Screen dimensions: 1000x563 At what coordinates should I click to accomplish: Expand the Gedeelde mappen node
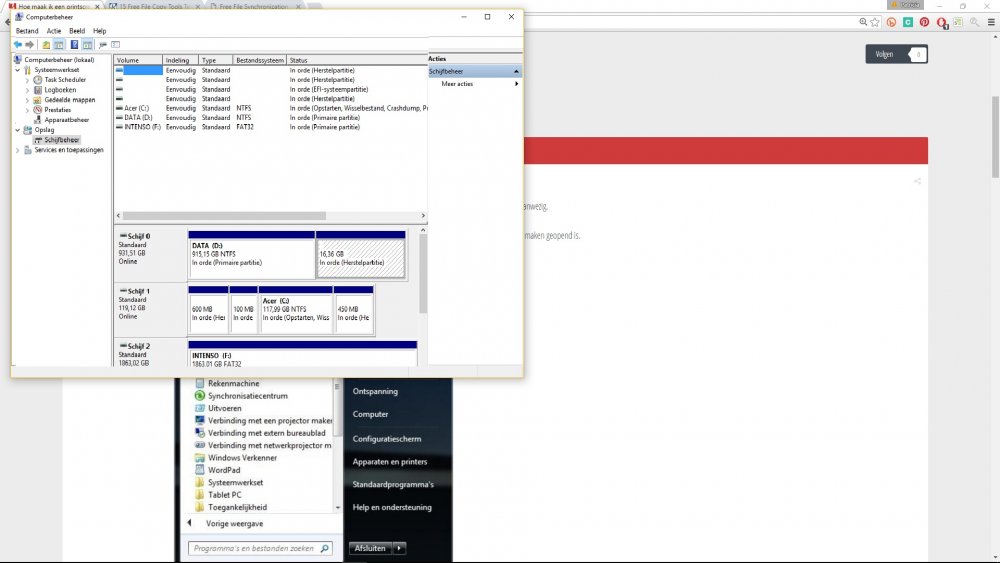point(28,100)
